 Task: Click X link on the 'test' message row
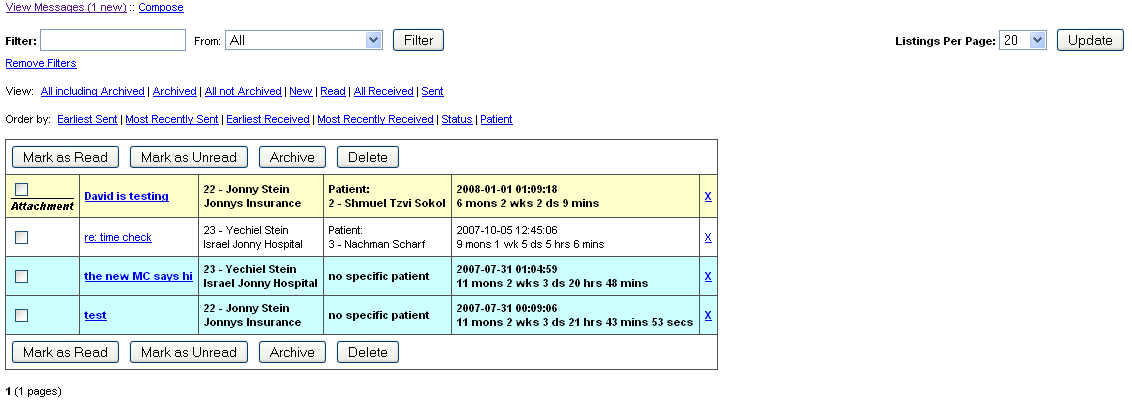708,315
